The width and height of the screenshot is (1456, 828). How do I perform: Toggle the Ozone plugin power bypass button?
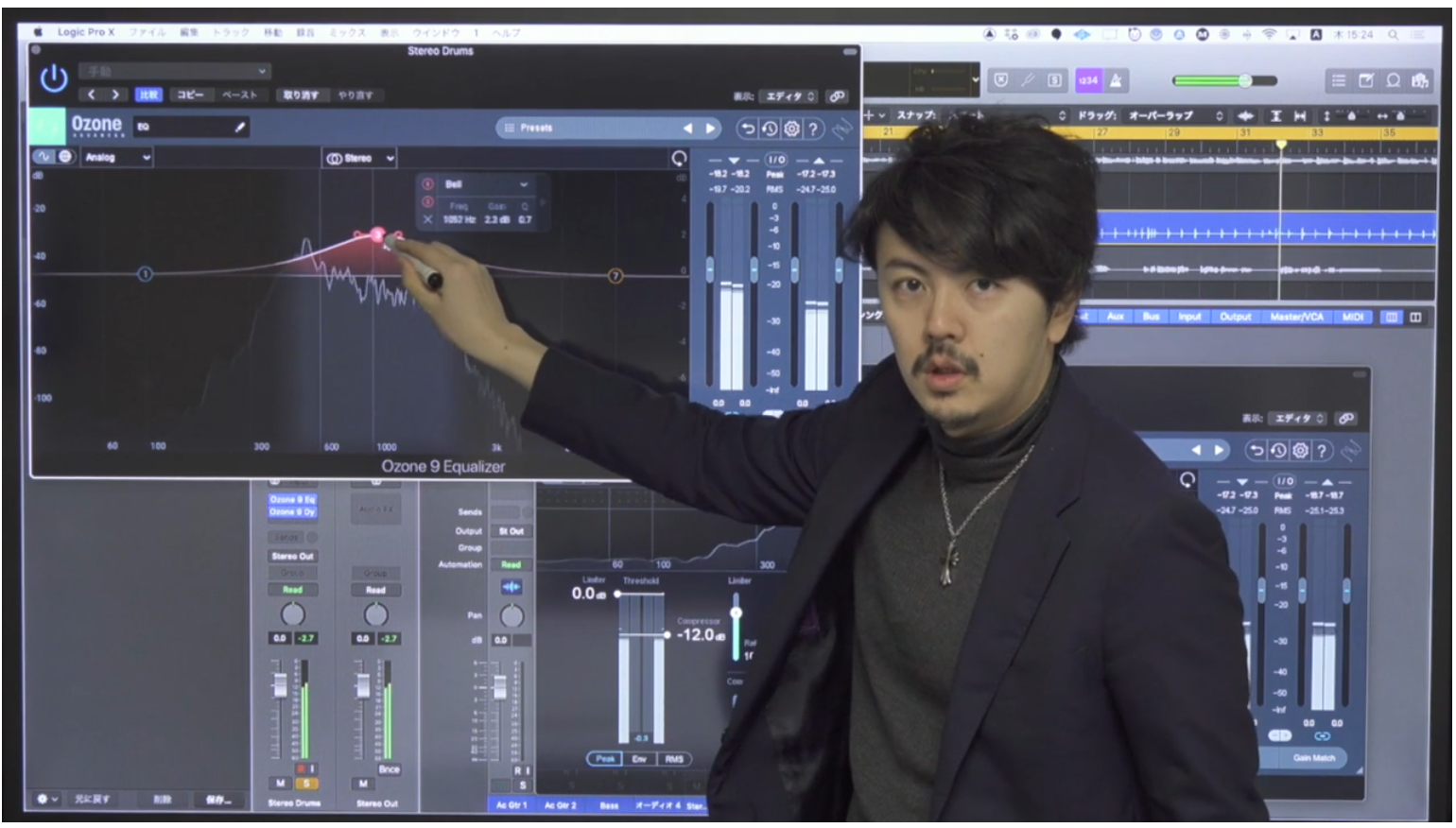click(x=54, y=78)
